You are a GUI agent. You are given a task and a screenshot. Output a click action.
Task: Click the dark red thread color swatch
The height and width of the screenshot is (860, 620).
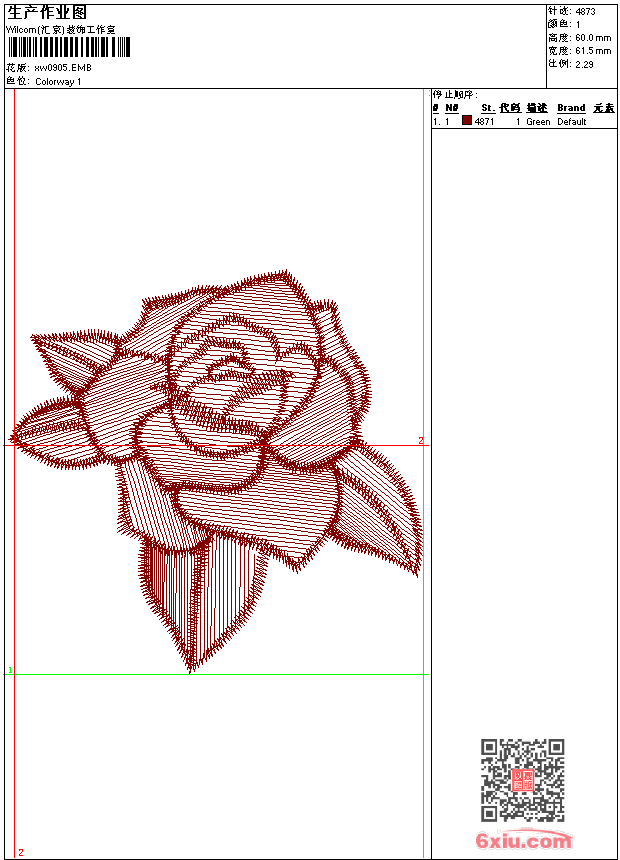[467, 121]
